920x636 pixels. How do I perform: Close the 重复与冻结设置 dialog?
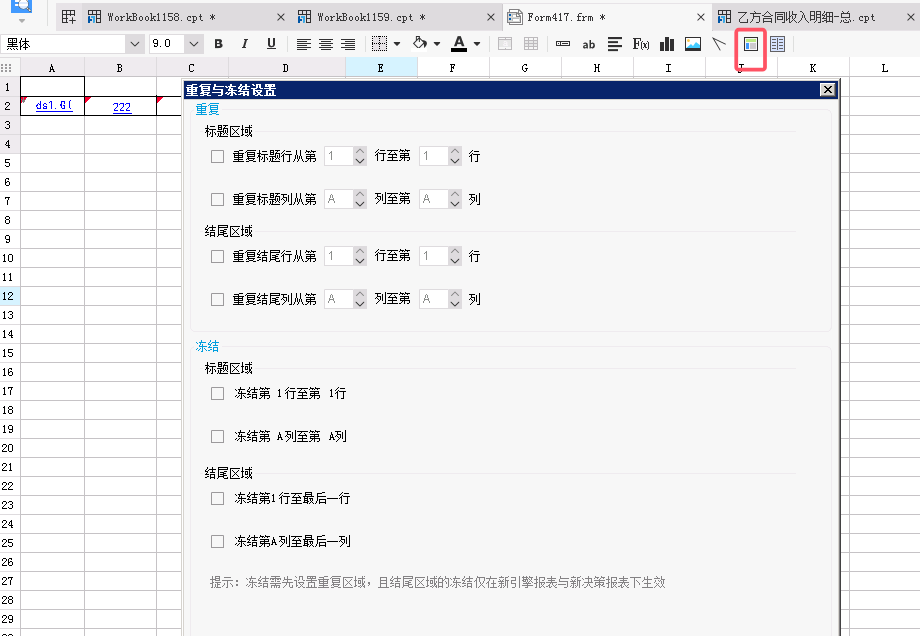pos(827,90)
